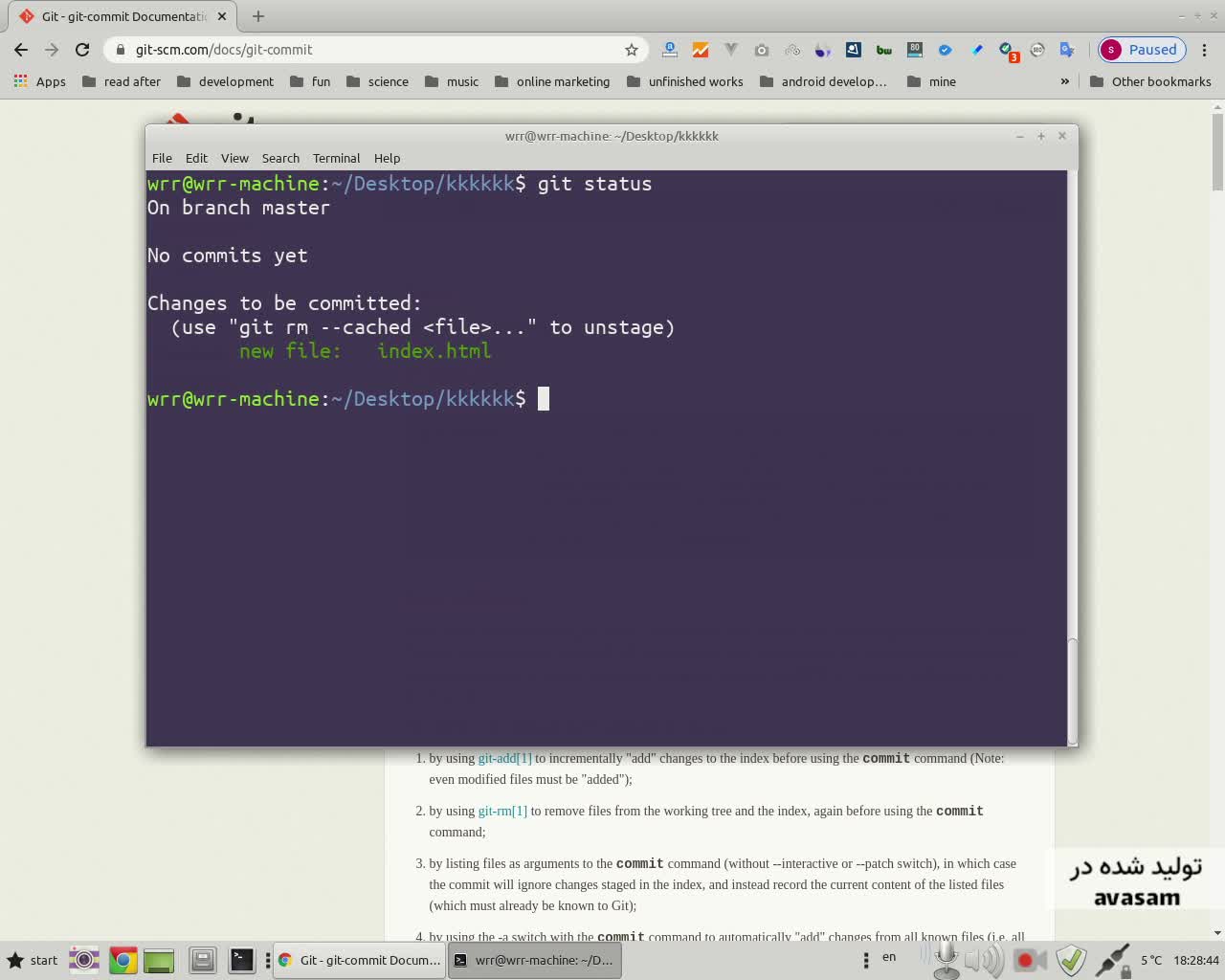The image size is (1225, 980).
Task: Open the 'development' bookmarks folder
Action: 226,81
